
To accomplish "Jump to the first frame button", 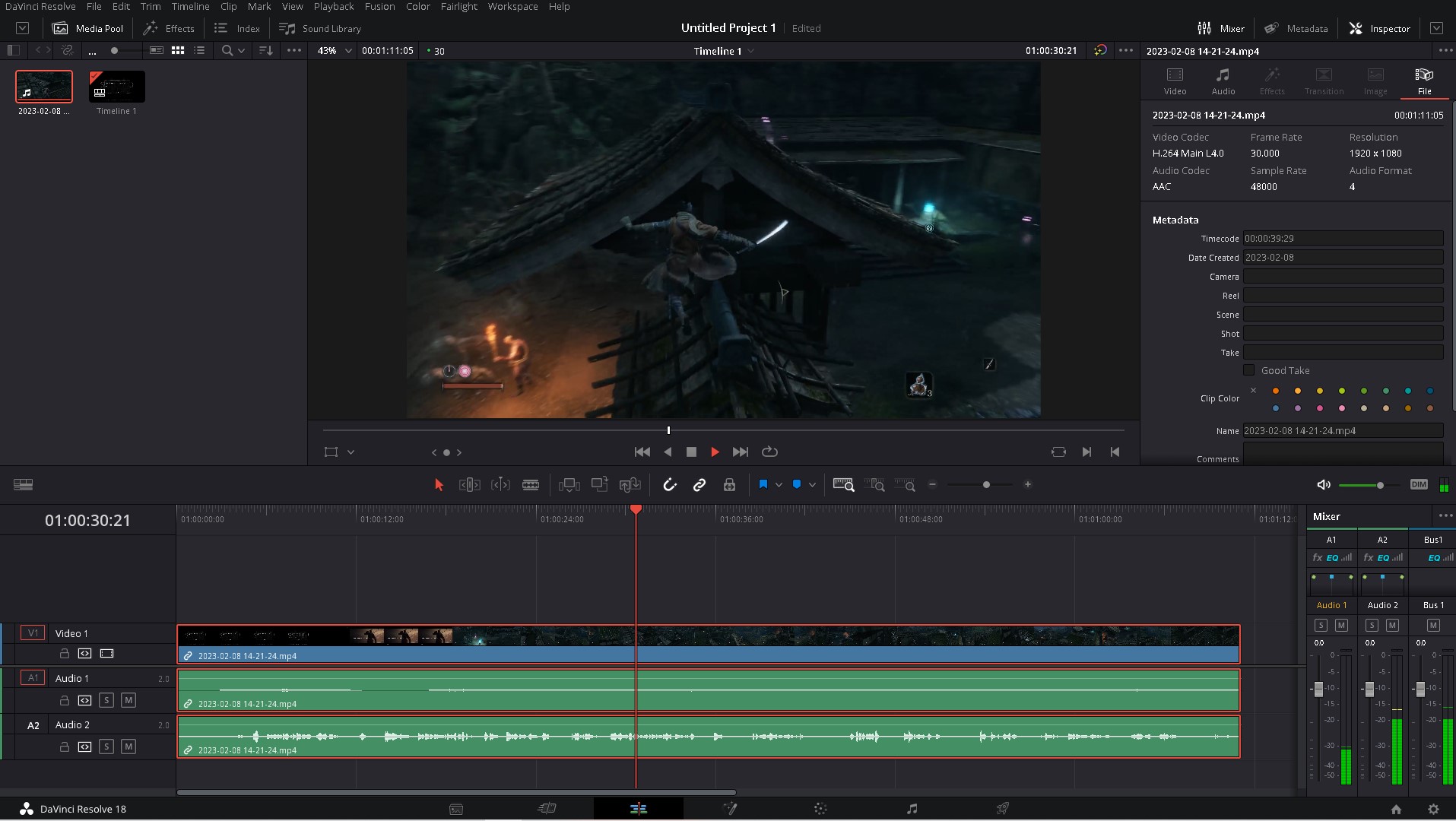I will pyautogui.click(x=642, y=452).
